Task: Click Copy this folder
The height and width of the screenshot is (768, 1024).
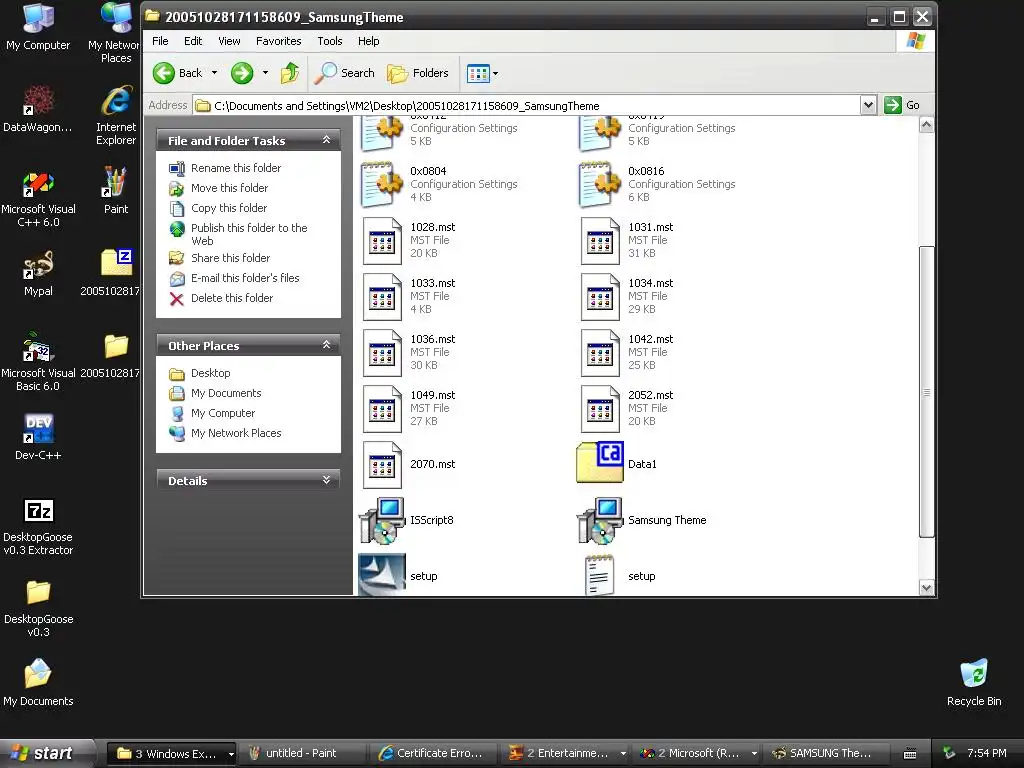Action: (228, 208)
